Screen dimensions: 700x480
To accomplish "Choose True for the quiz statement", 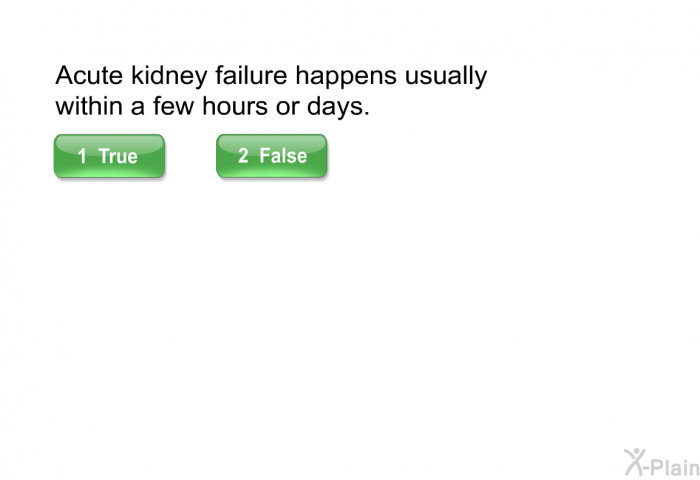I will coord(109,156).
